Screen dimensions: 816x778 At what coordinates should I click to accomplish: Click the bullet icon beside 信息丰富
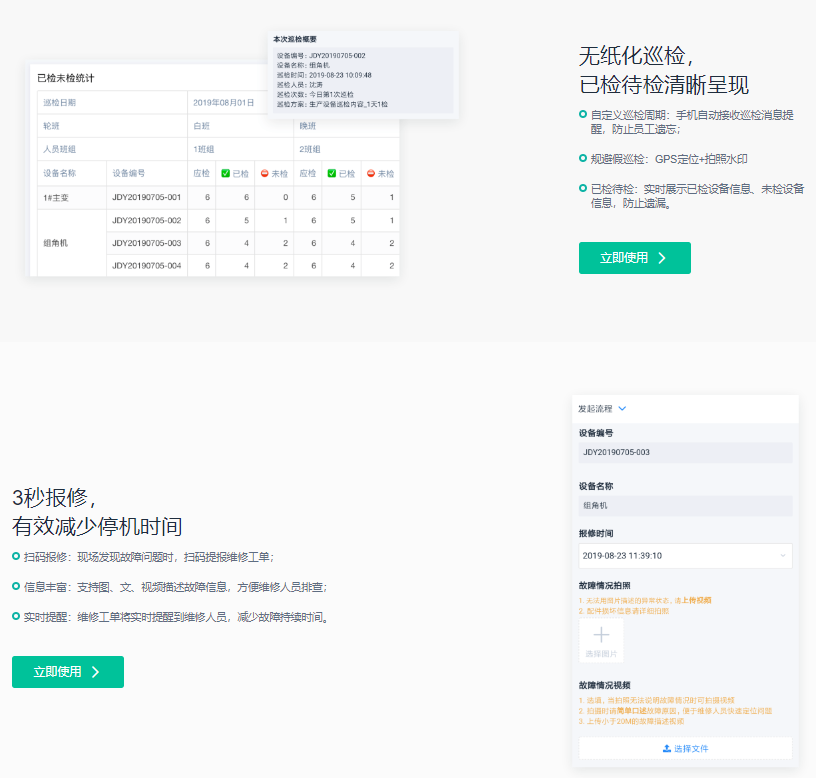(x=16, y=586)
